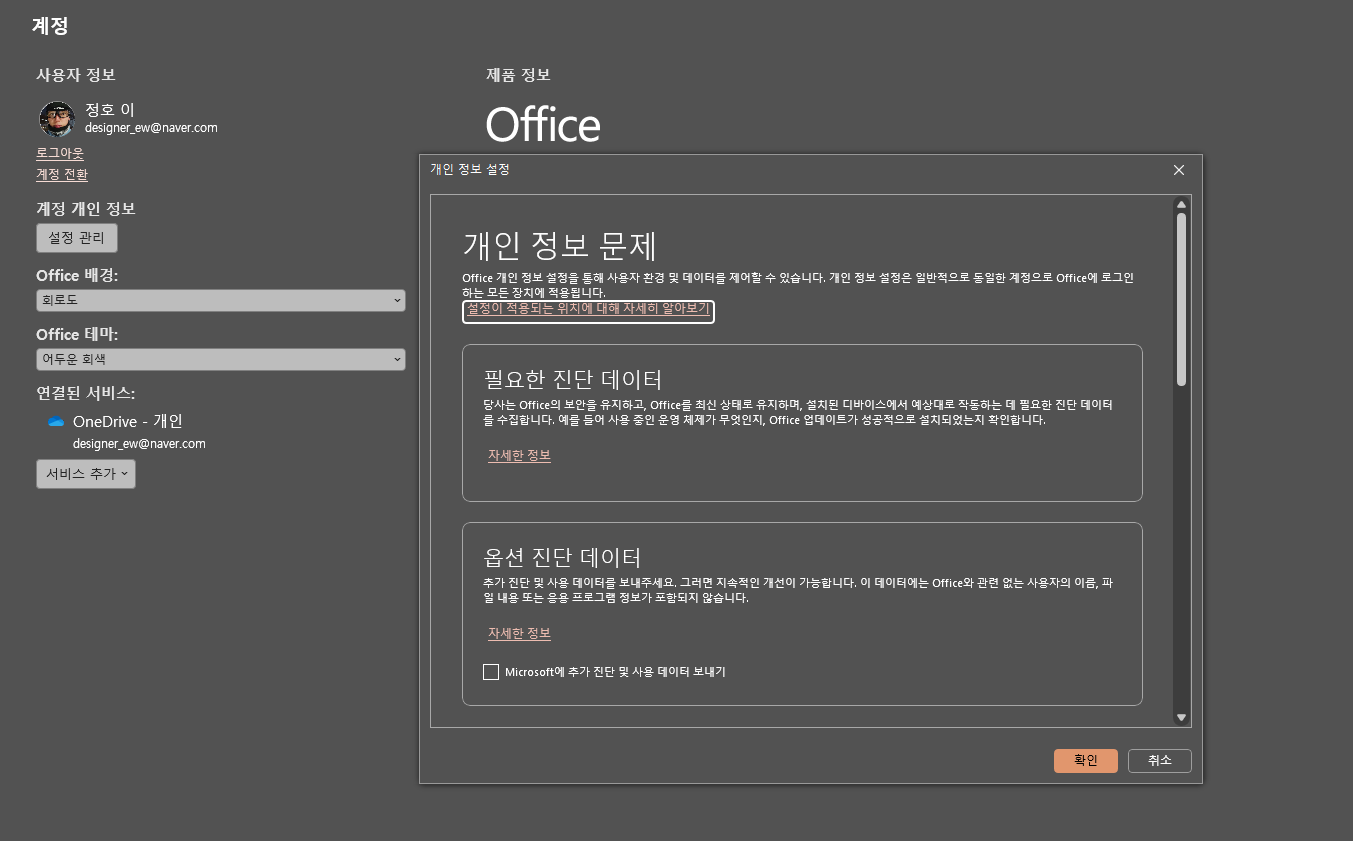Click the 연결된 서비스: label
The width and height of the screenshot is (1353, 841).
pos(86,394)
